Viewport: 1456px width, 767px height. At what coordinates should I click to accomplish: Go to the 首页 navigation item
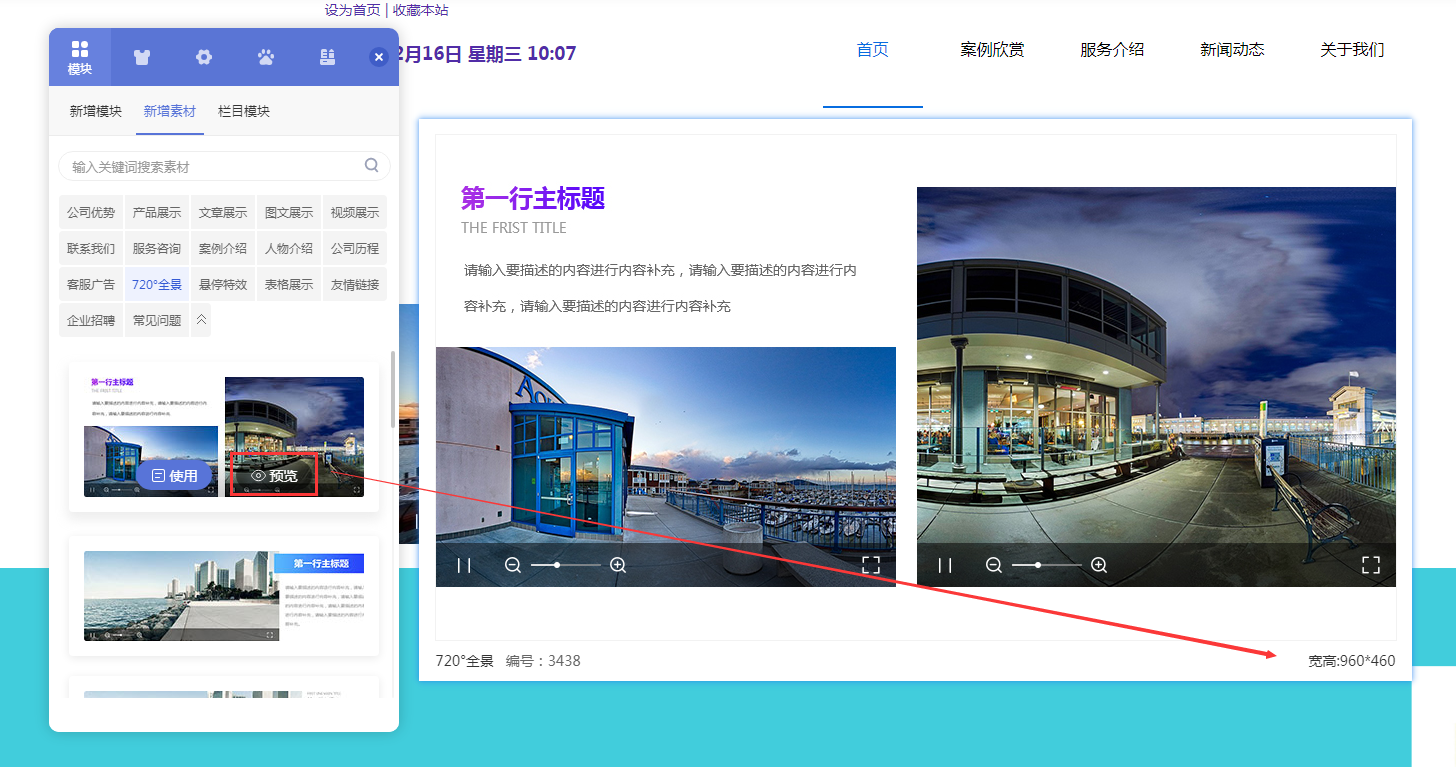pos(873,50)
